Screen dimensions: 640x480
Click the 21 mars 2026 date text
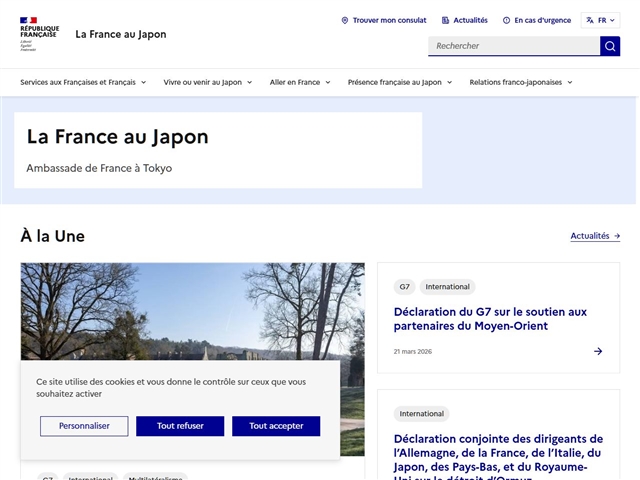tap(413, 351)
